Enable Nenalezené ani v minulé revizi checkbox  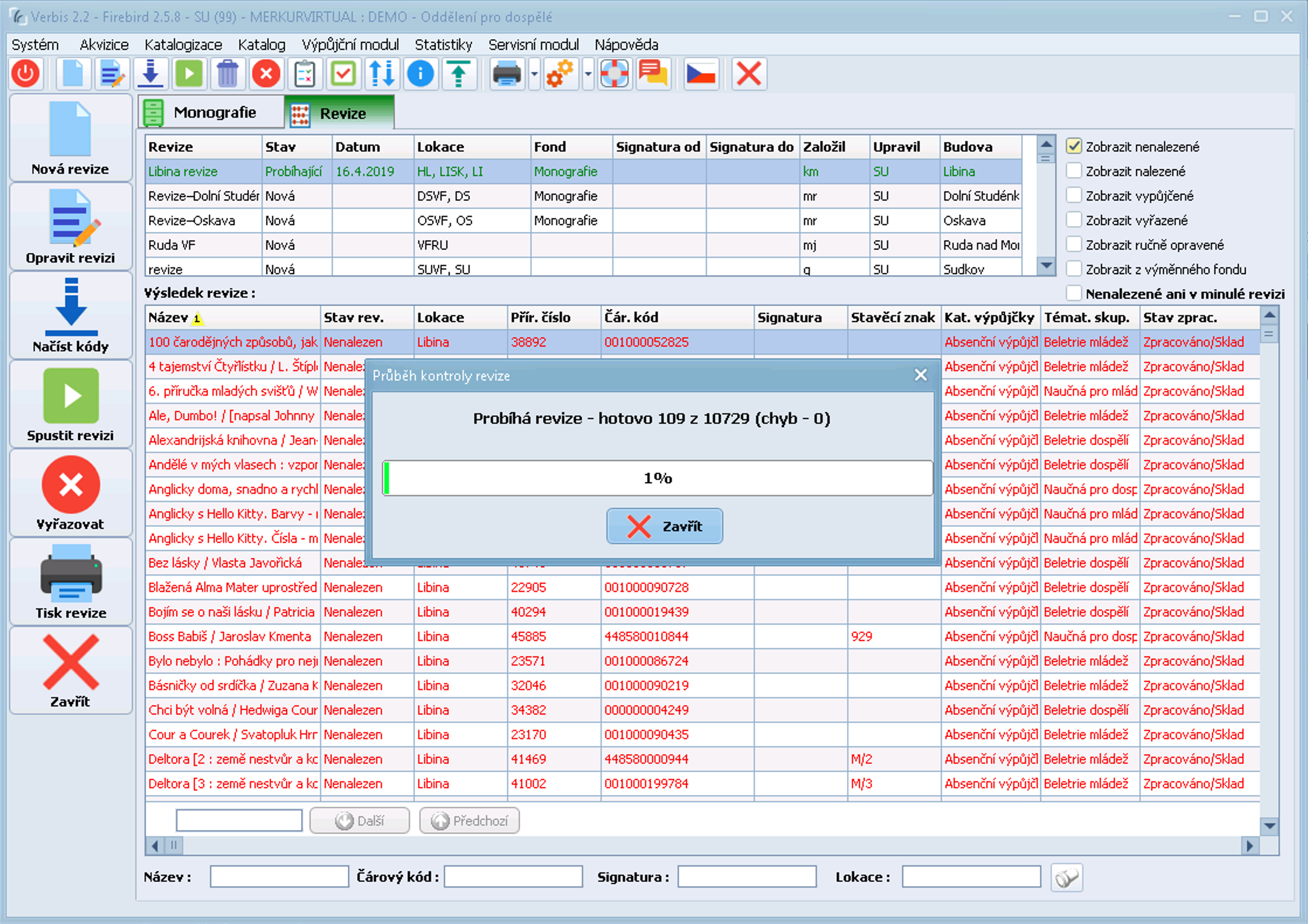point(1074,293)
